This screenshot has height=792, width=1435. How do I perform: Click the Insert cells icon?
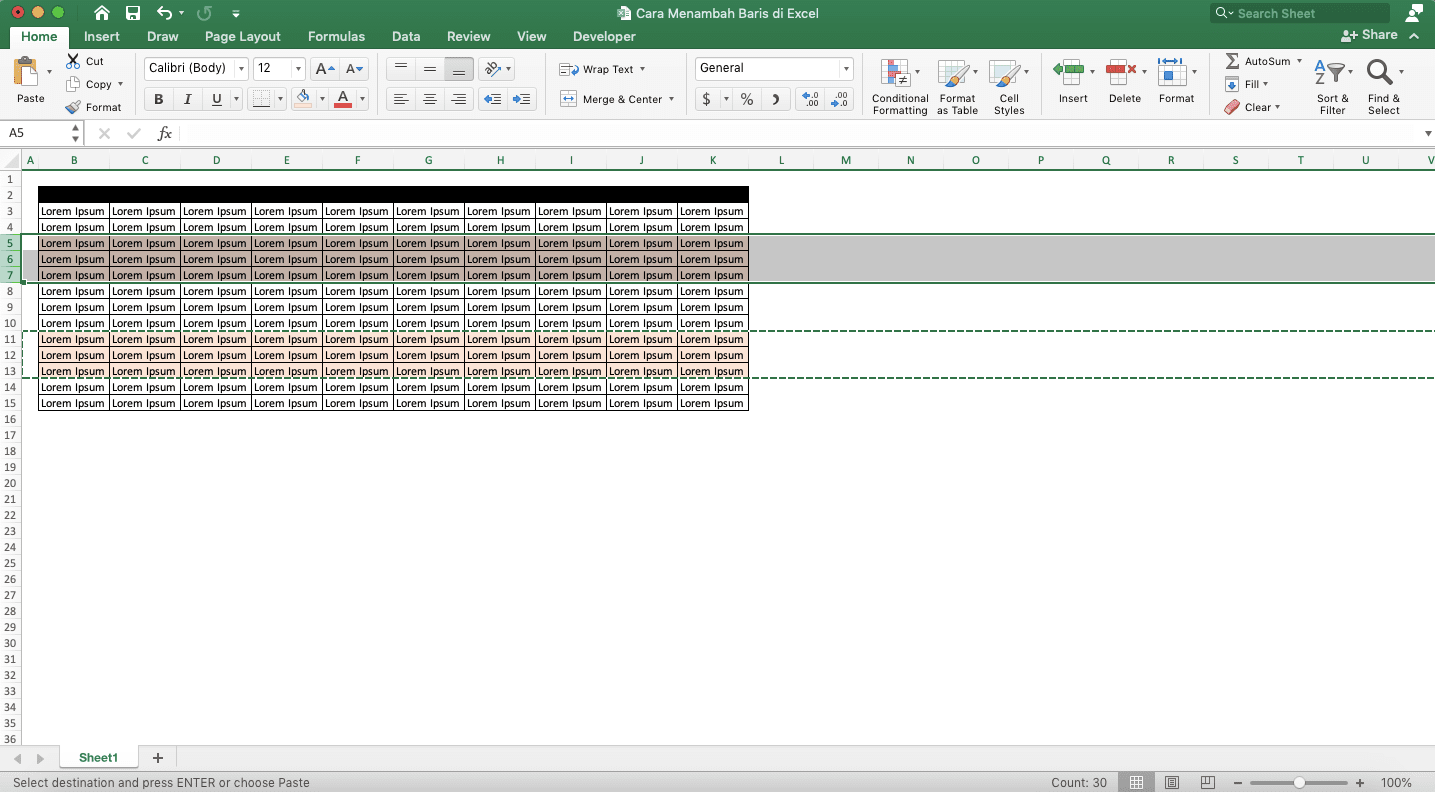[x=1069, y=71]
